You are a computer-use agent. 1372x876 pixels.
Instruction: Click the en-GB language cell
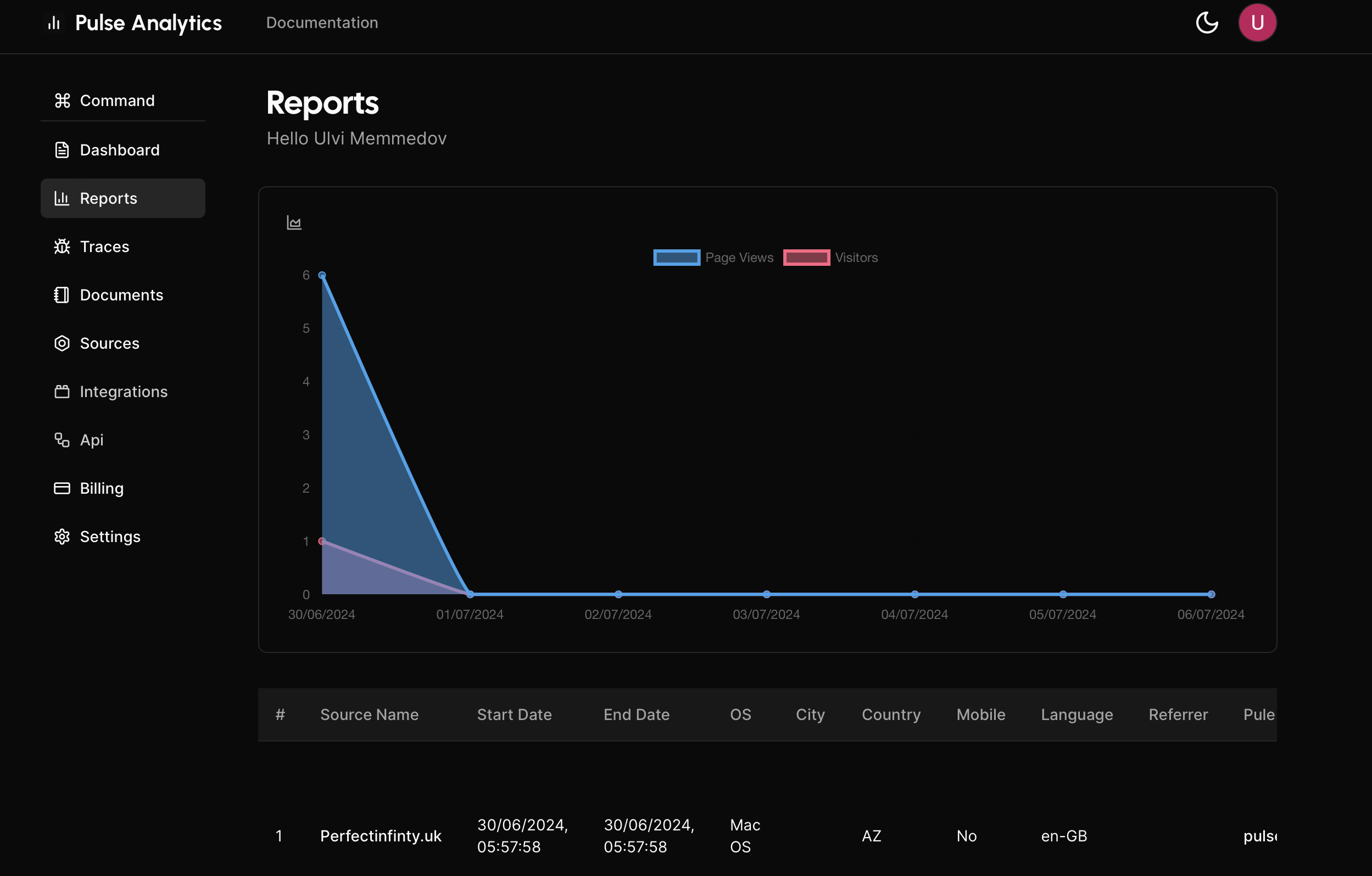(x=1064, y=836)
